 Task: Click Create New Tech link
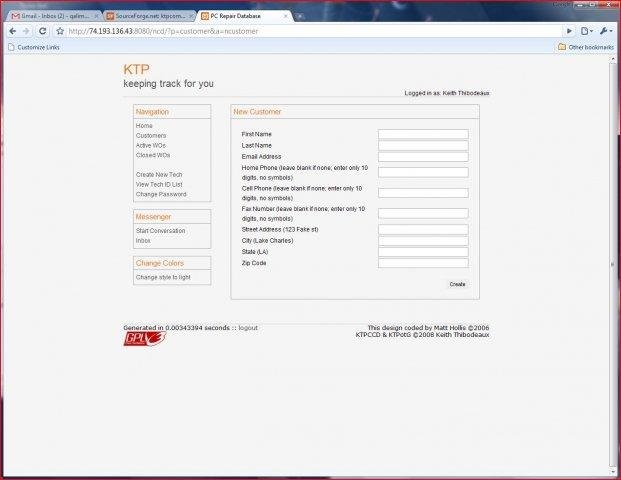click(159, 175)
